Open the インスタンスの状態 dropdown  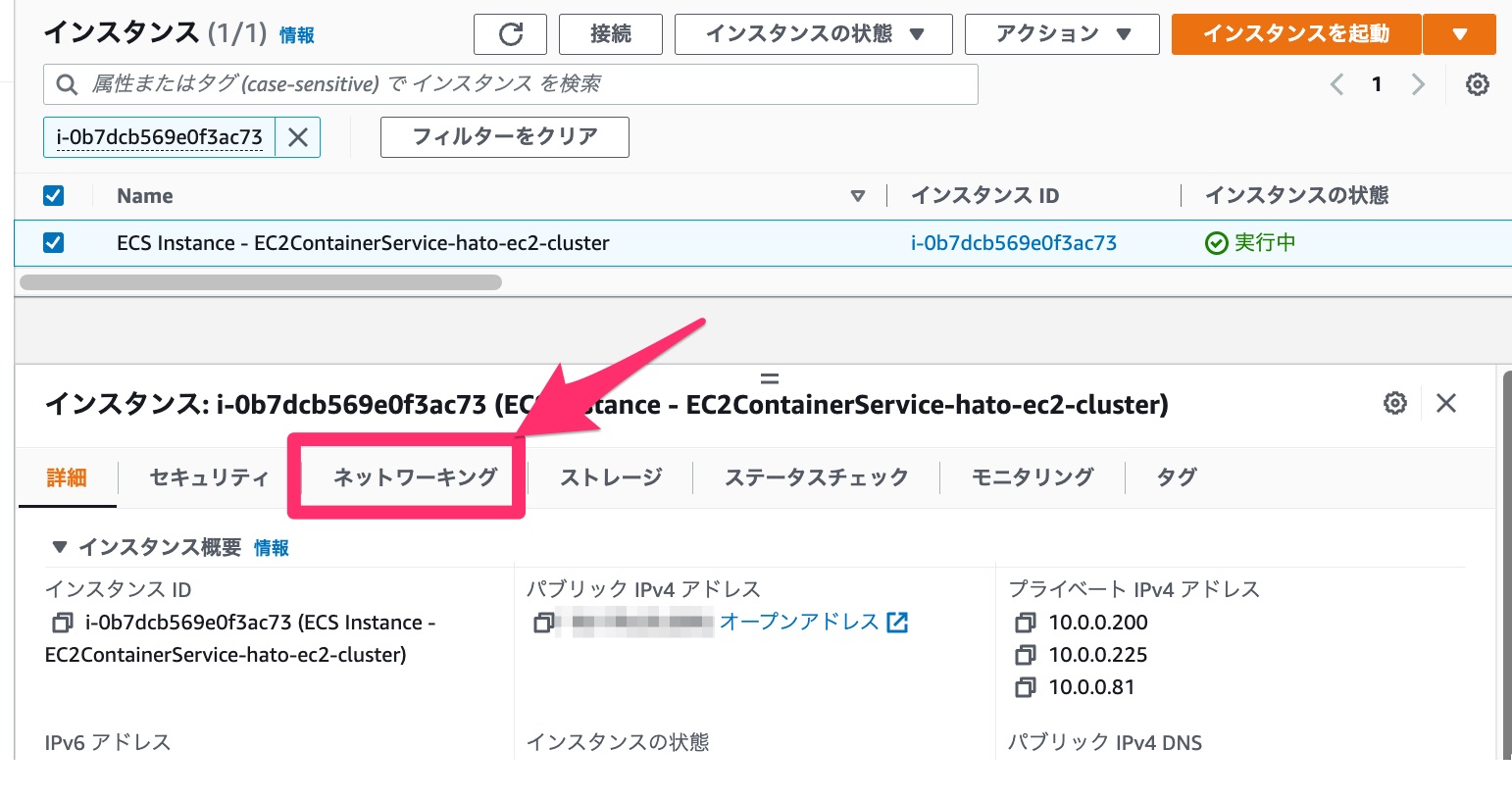tap(813, 34)
